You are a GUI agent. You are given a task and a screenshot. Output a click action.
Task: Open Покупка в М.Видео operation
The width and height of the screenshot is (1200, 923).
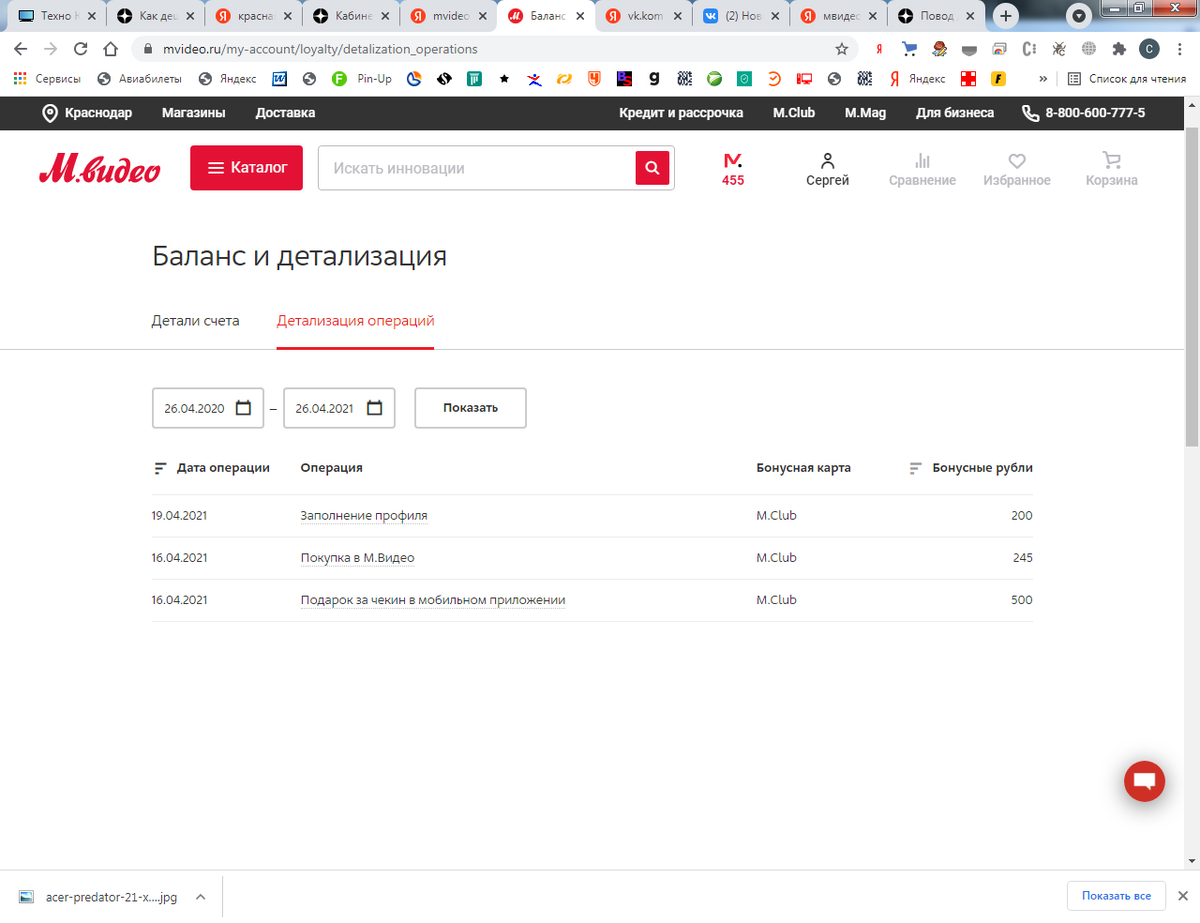click(x=357, y=558)
